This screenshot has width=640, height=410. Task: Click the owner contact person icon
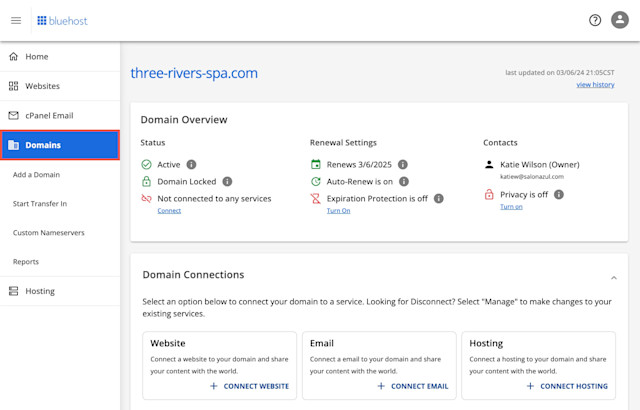489,164
